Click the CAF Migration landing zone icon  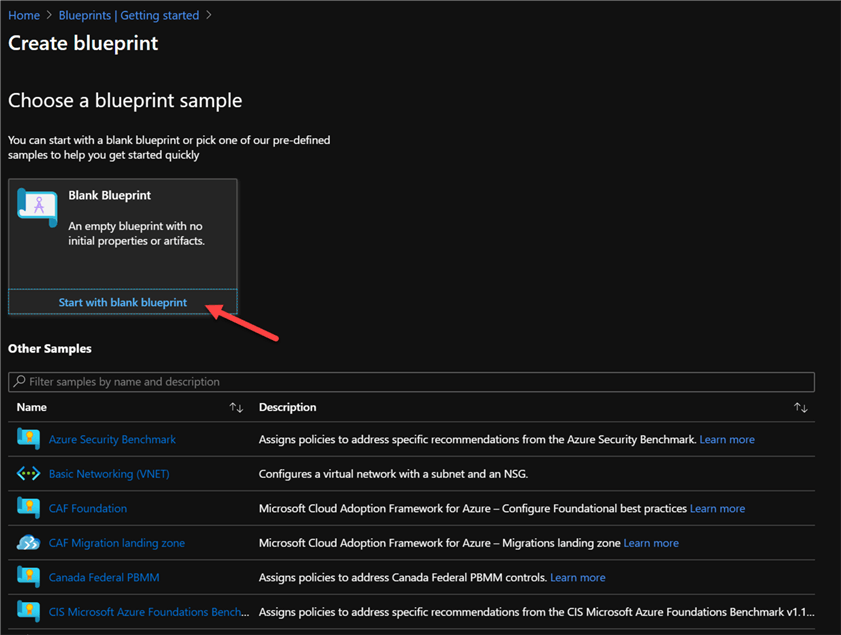tap(28, 543)
